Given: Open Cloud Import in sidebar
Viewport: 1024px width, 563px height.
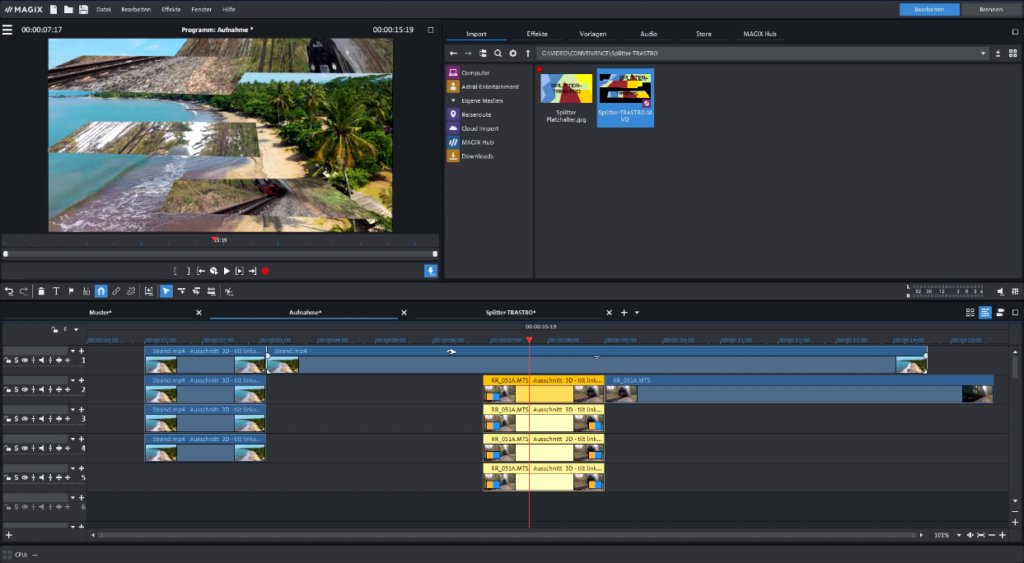Looking at the screenshot, I should coord(480,129).
